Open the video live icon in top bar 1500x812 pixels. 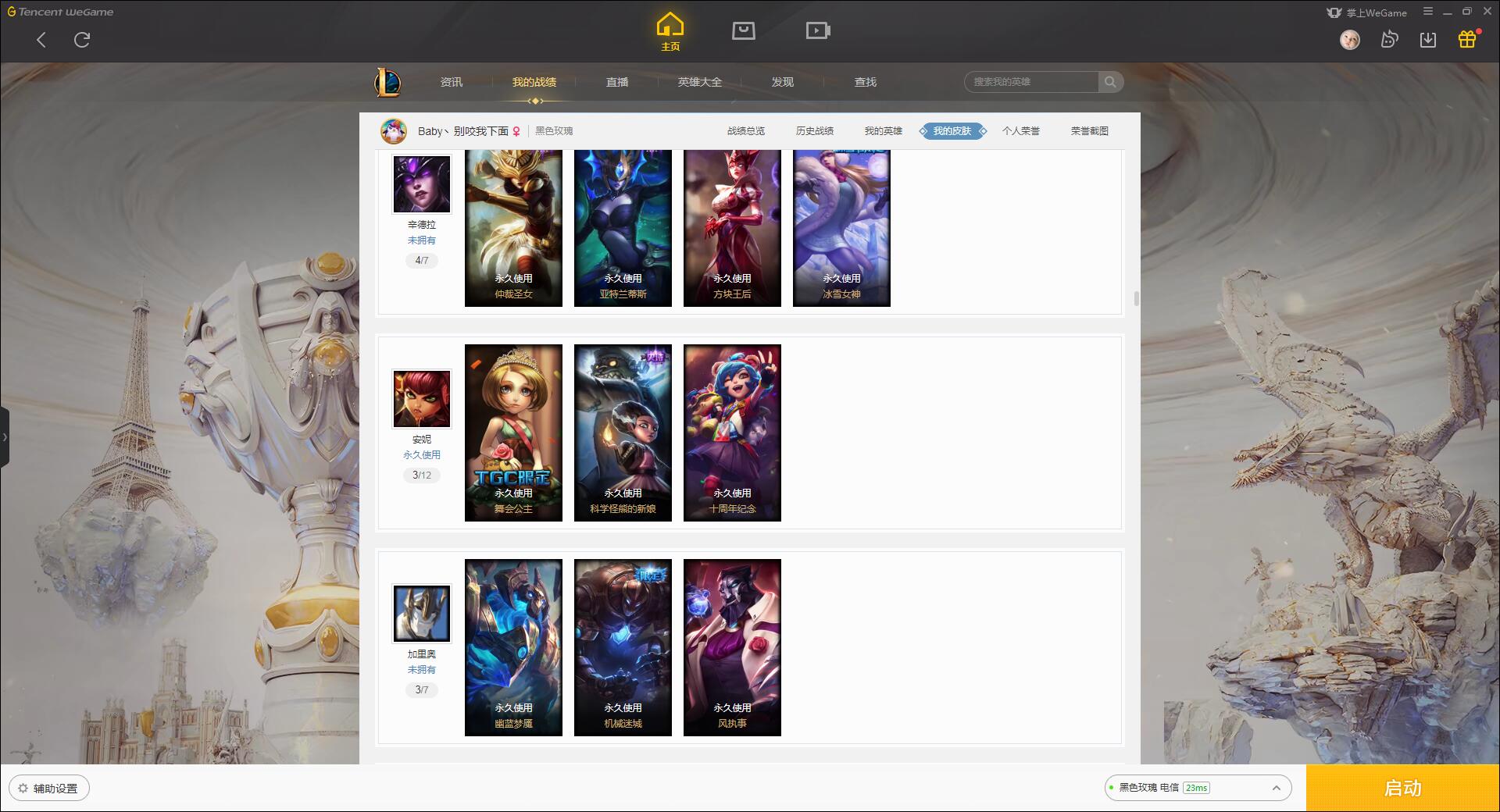[818, 30]
